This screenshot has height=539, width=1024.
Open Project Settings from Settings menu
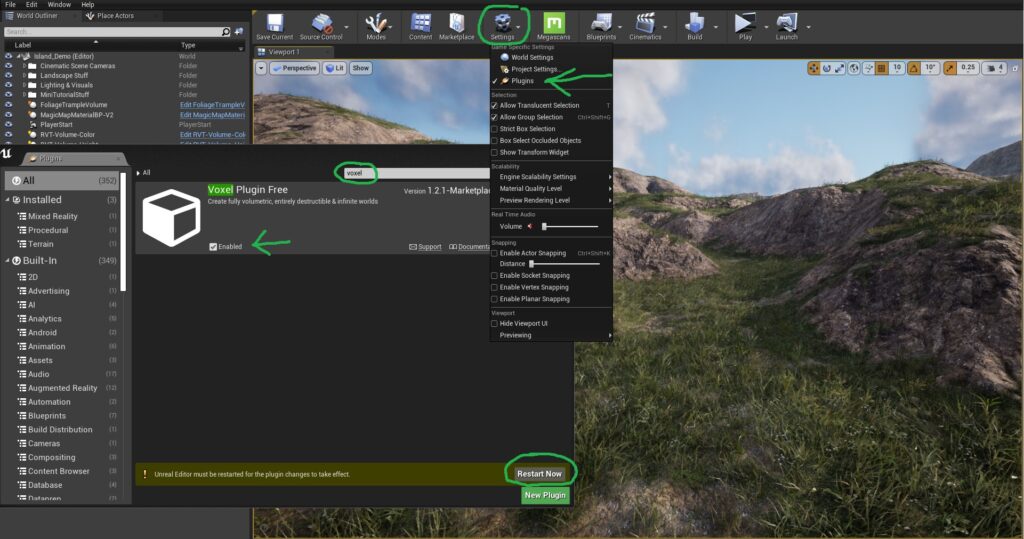(x=534, y=69)
